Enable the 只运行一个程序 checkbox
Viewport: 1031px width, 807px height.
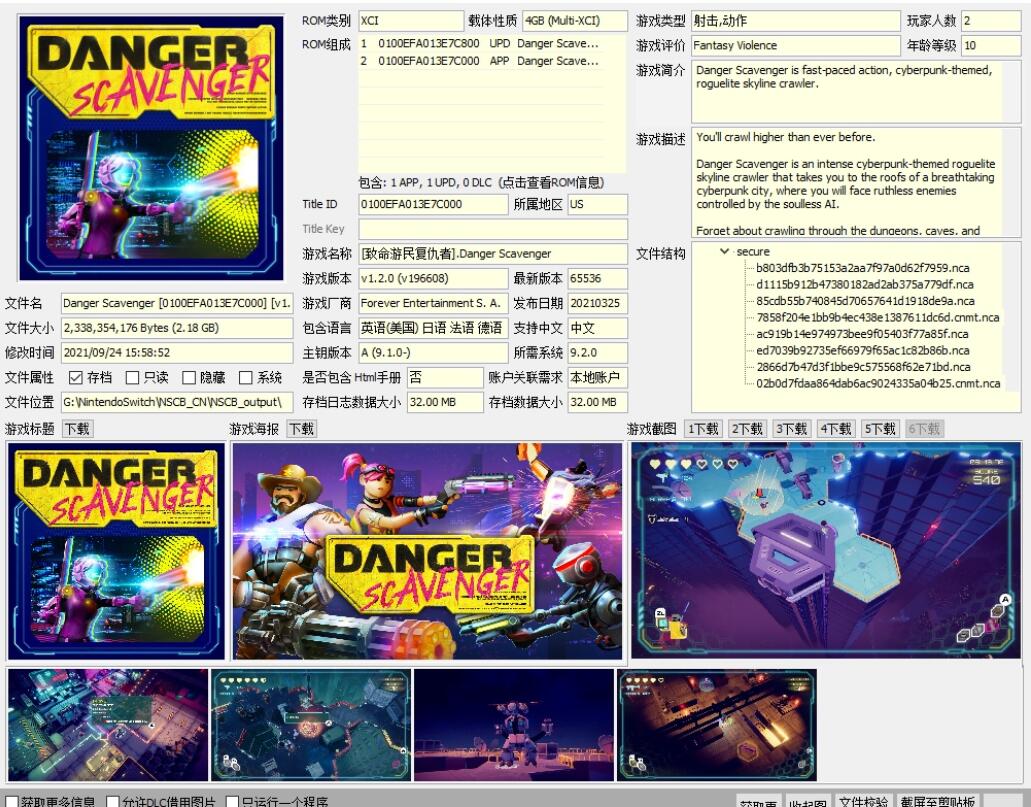coord(232,802)
